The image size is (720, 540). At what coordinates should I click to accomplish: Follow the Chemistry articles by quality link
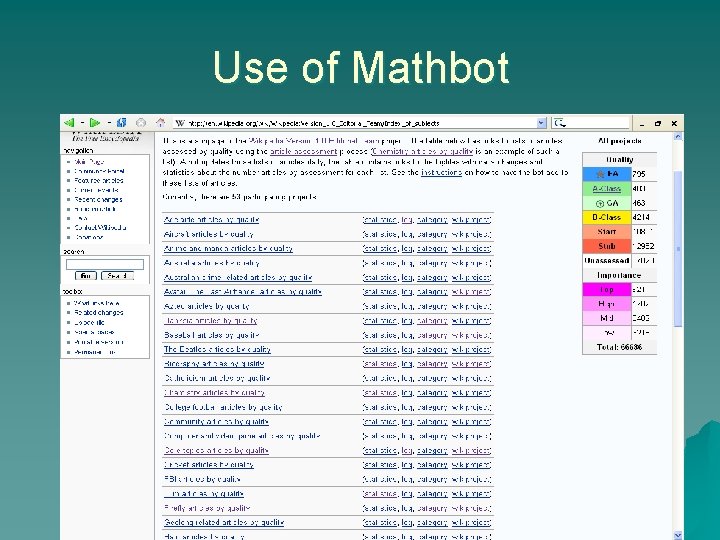coord(422,151)
